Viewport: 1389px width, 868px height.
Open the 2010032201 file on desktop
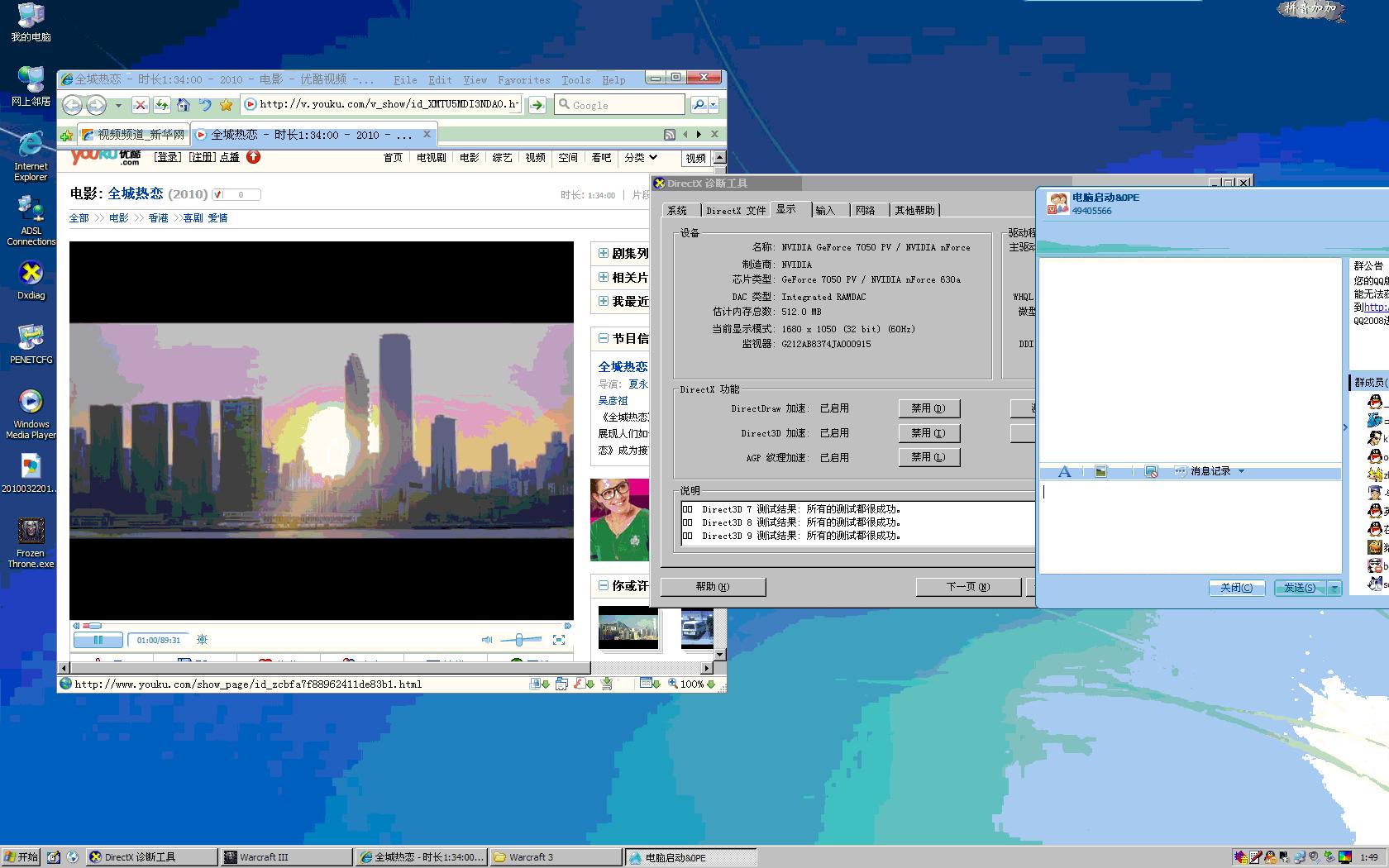31,474
